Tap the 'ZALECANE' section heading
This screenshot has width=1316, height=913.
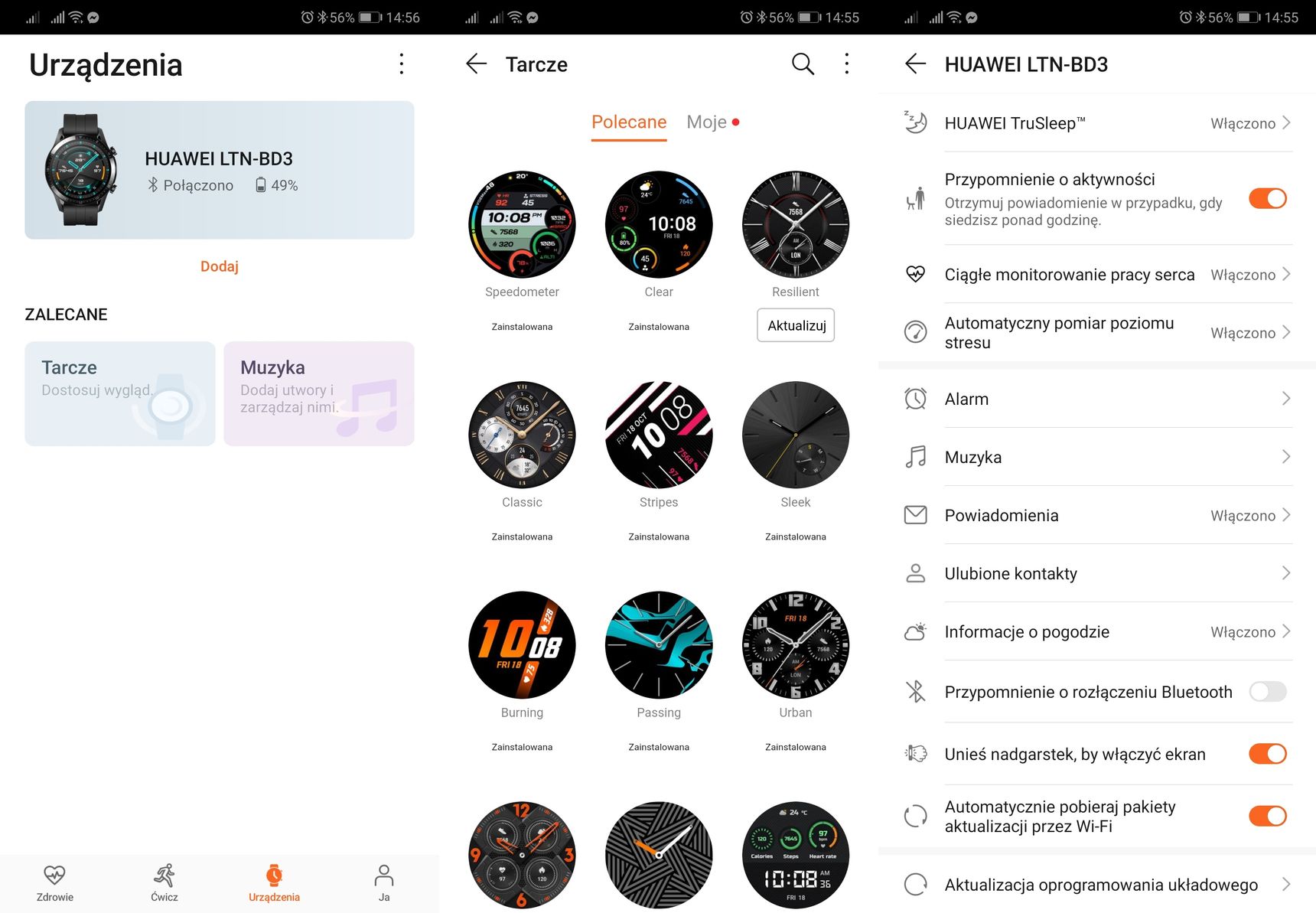point(66,315)
